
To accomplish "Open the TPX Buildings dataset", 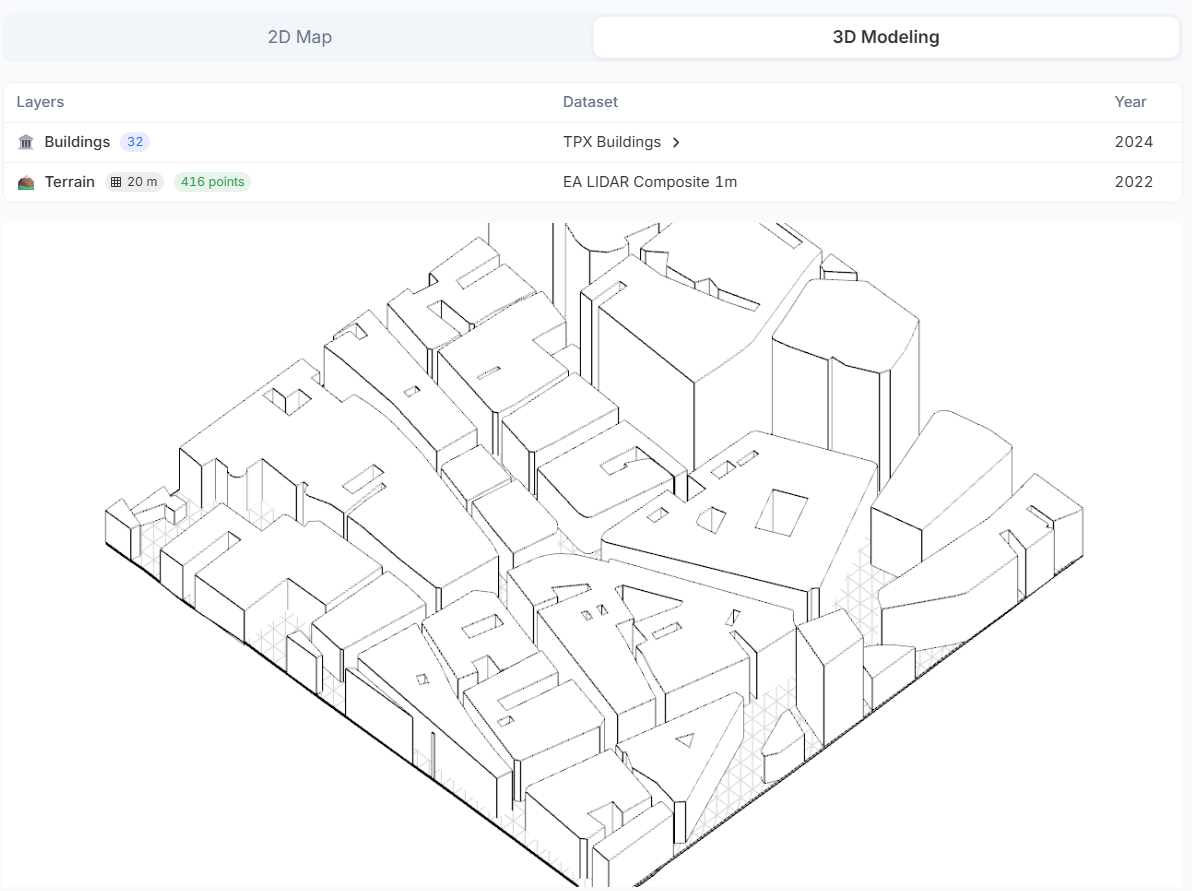I will click(x=612, y=142).
